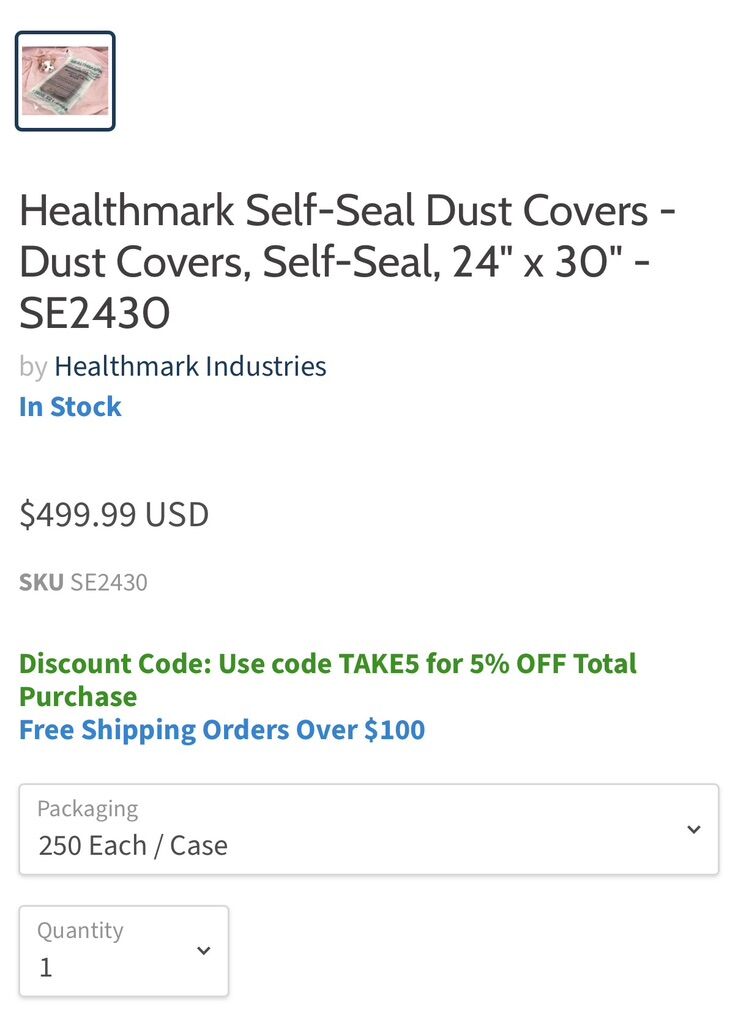Click the quantity value 1

click(46, 968)
